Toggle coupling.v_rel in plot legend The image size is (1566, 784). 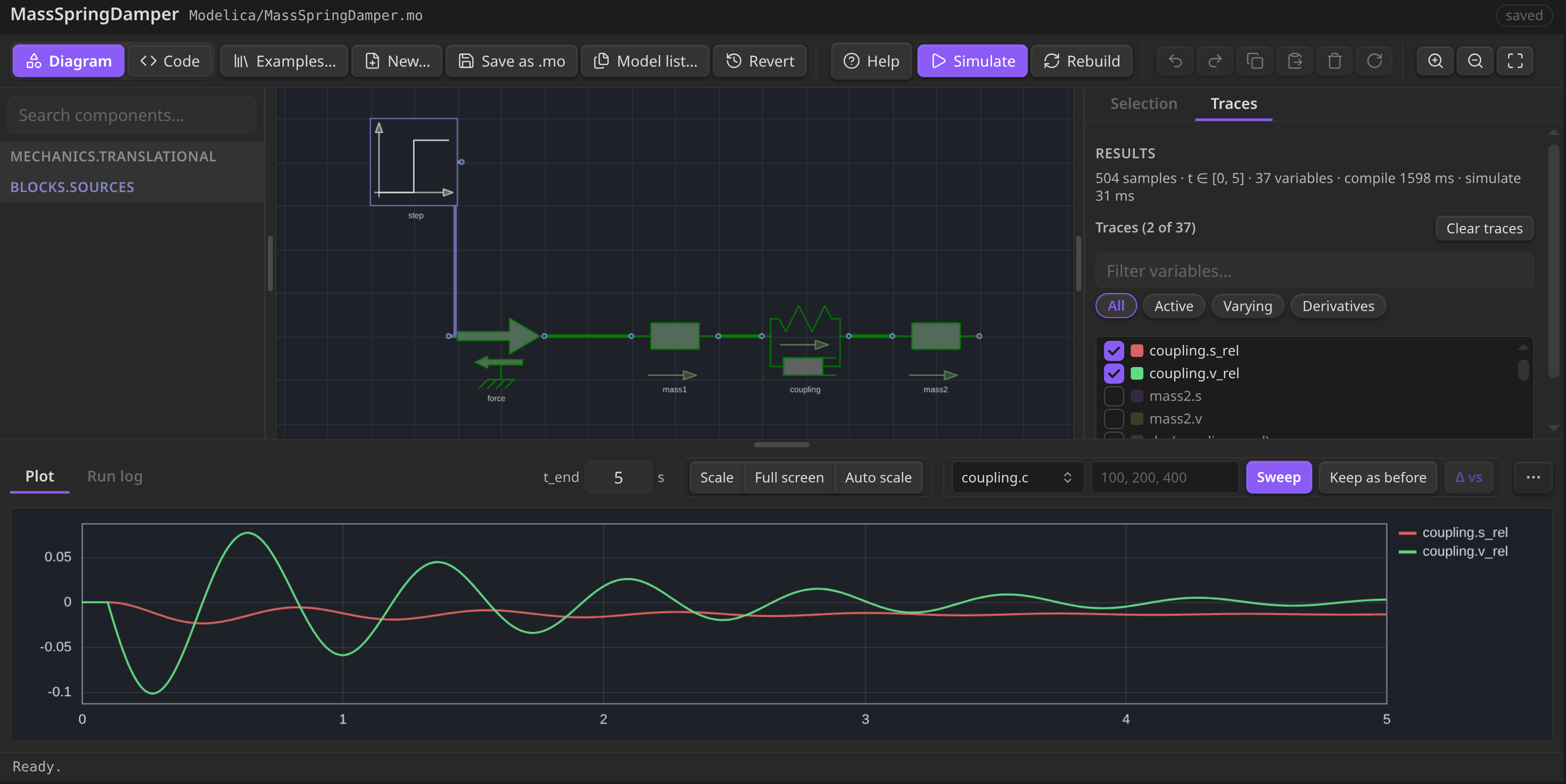pyautogui.click(x=1454, y=551)
